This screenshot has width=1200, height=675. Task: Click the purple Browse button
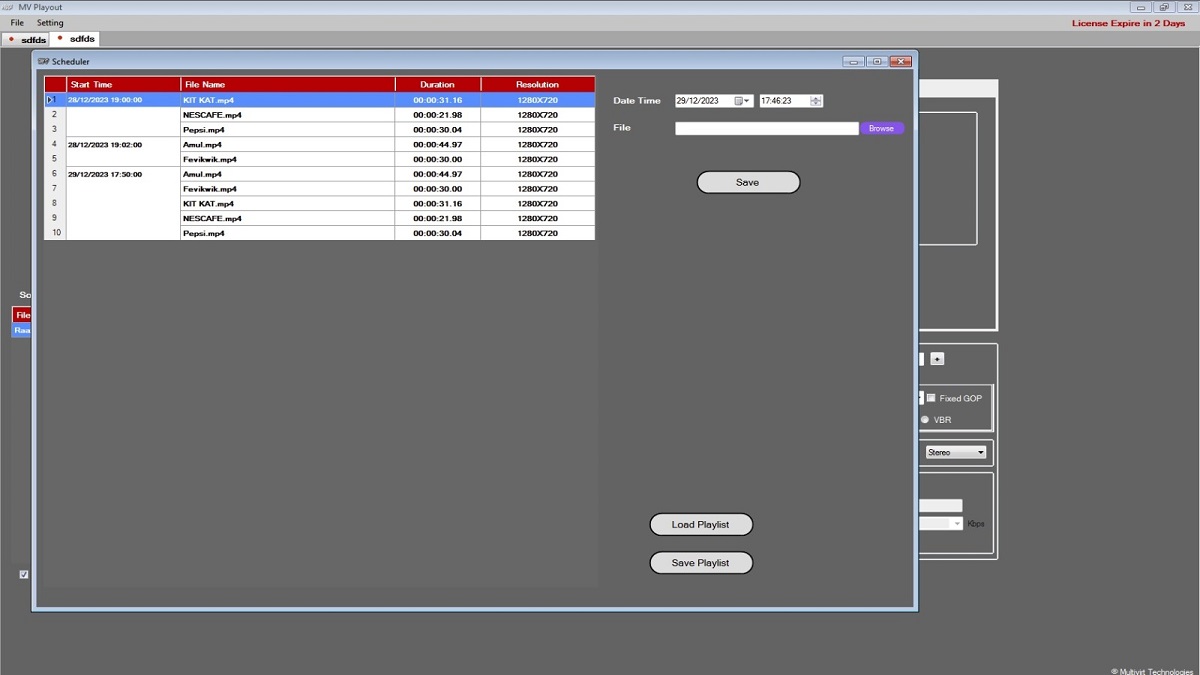(x=882, y=128)
